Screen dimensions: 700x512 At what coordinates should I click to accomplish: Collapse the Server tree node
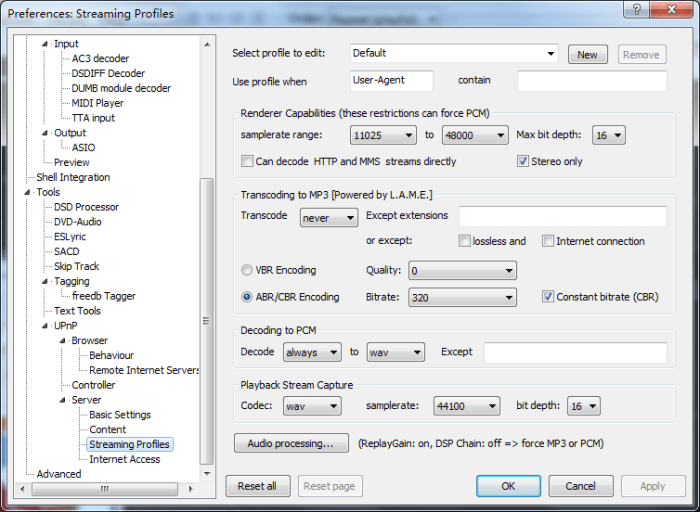[x=62, y=400]
